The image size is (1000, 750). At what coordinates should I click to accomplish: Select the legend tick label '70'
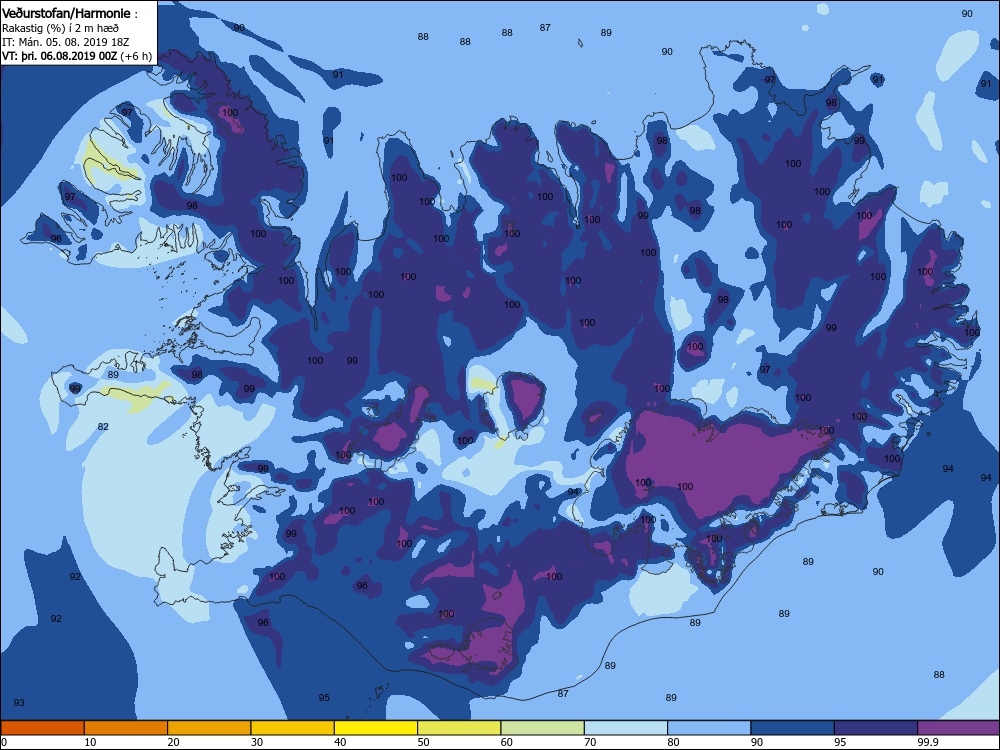click(x=590, y=742)
